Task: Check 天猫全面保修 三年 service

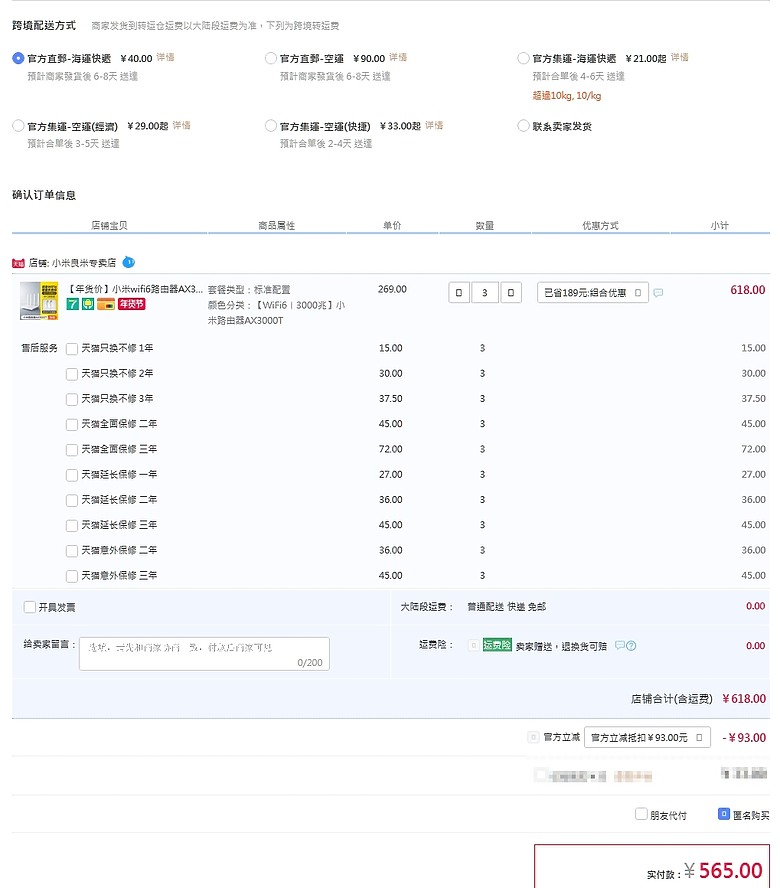Action: (72, 450)
